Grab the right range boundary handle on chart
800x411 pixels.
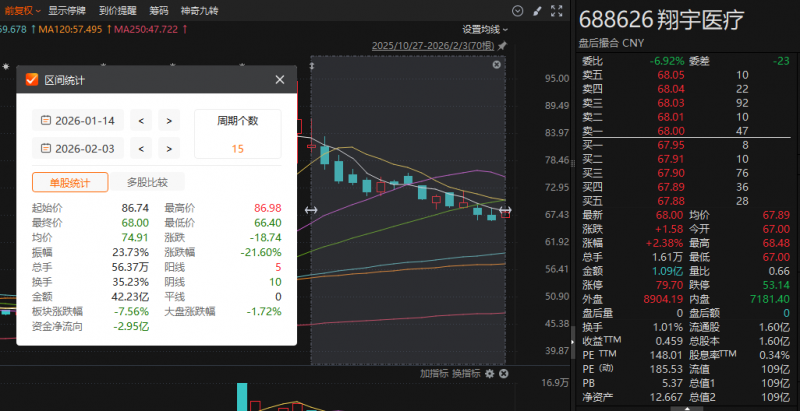[x=505, y=210]
